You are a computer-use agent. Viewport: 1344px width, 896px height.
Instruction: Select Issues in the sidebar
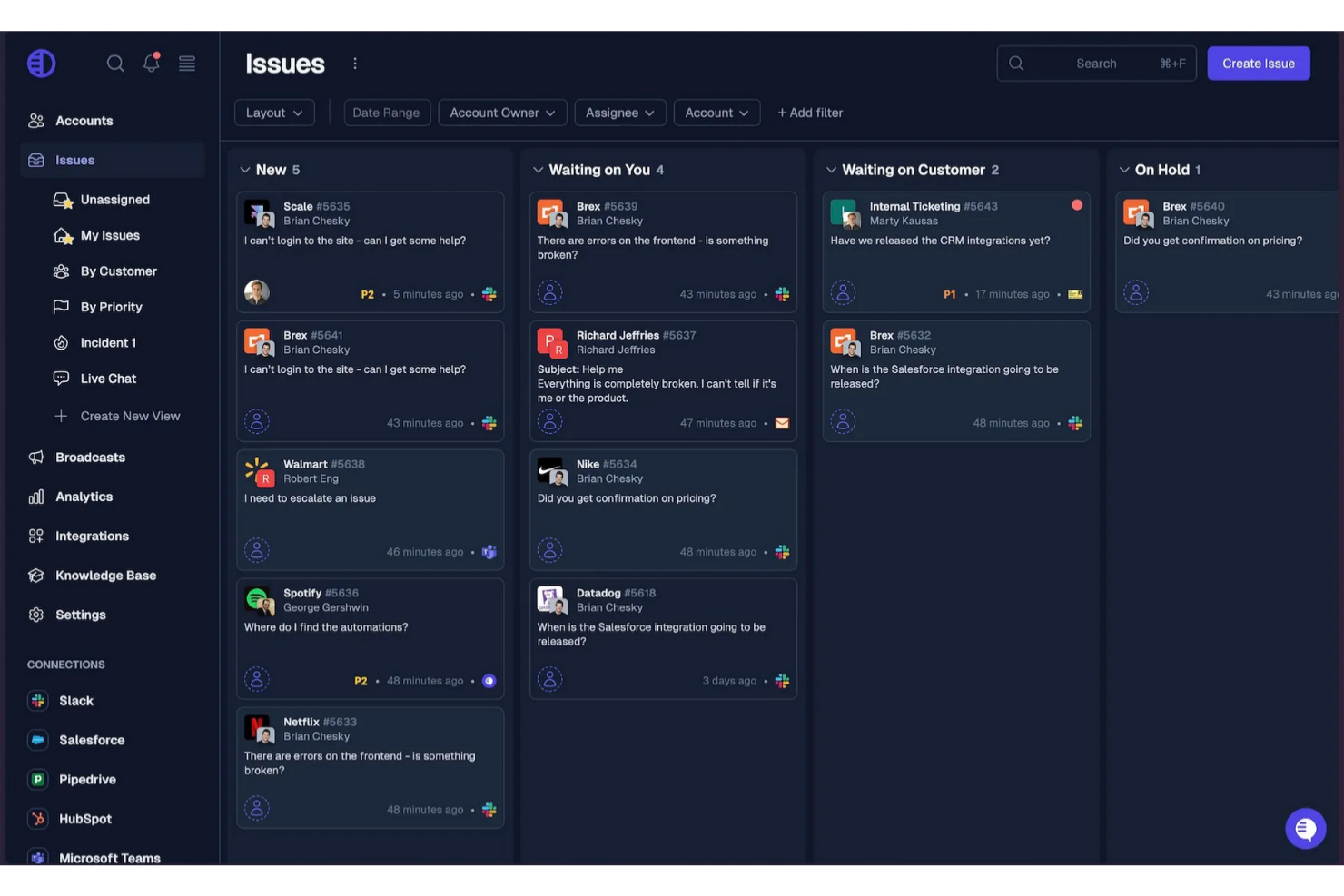point(112,160)
